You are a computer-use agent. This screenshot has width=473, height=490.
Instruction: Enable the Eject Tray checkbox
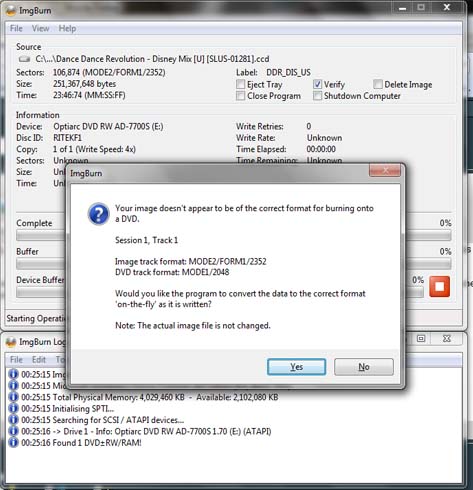240,84
